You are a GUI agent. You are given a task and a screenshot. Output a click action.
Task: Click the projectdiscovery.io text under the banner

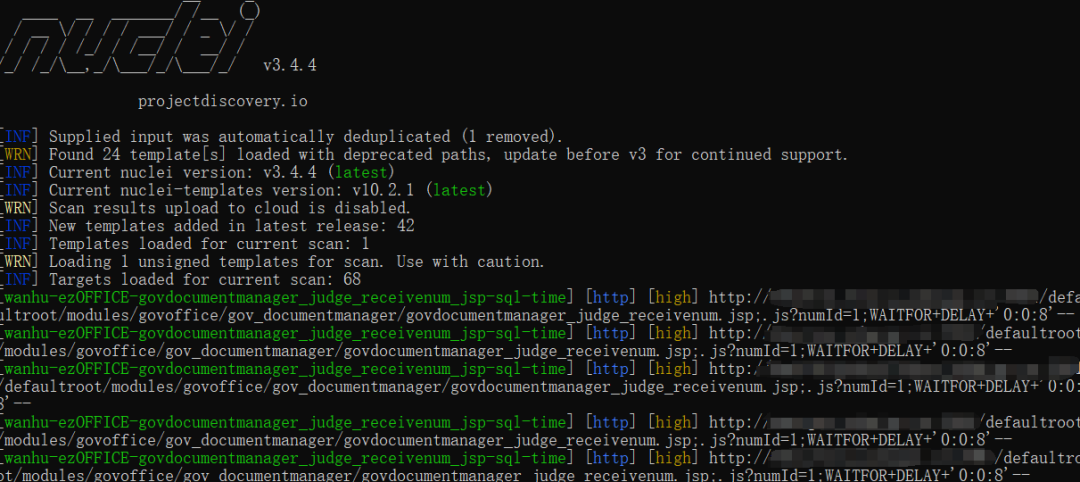pos(222,101)
